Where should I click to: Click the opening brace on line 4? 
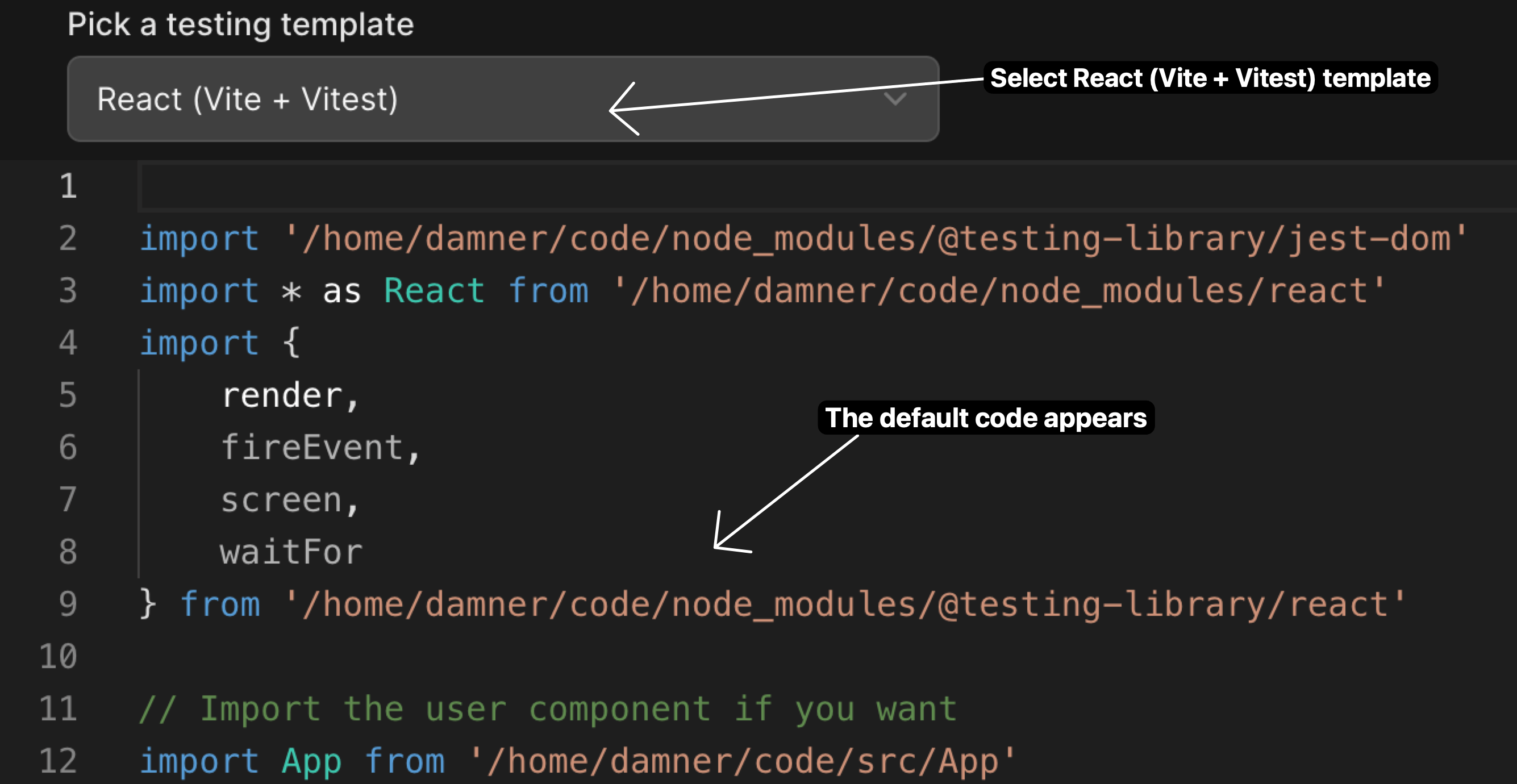click(291, 343)
